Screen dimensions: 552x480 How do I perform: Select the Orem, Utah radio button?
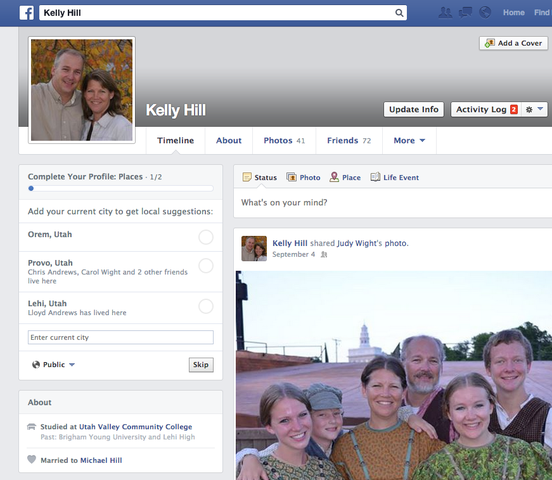click(x=206, y=237)
